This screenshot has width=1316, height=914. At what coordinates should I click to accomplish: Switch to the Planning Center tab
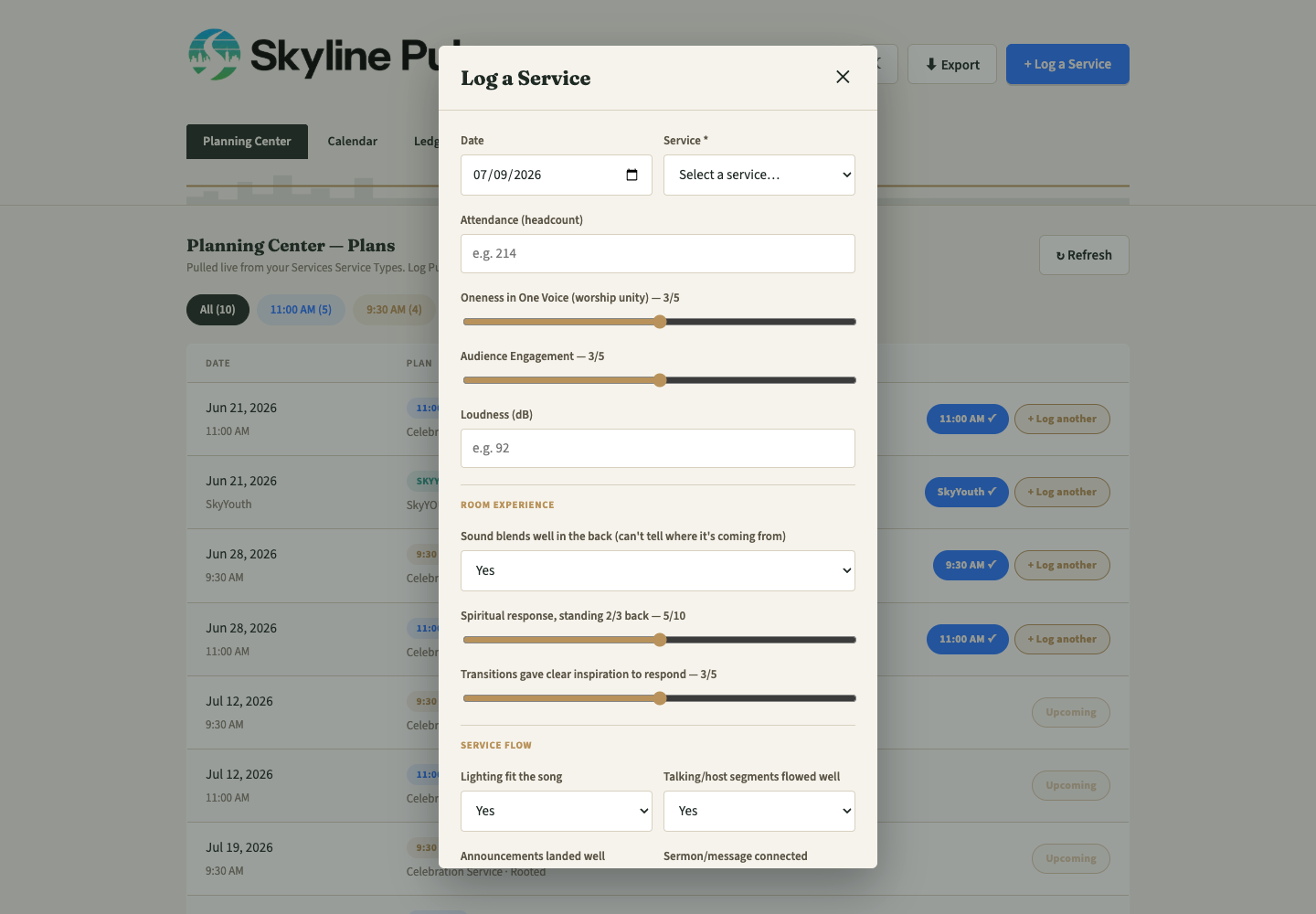click(x=247, y=142)
